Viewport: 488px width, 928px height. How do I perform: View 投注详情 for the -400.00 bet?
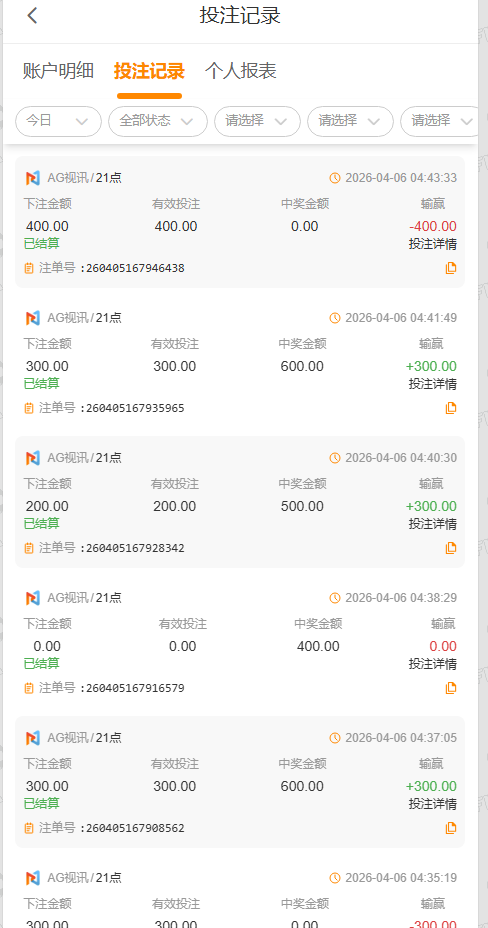[x=432, y=244]
